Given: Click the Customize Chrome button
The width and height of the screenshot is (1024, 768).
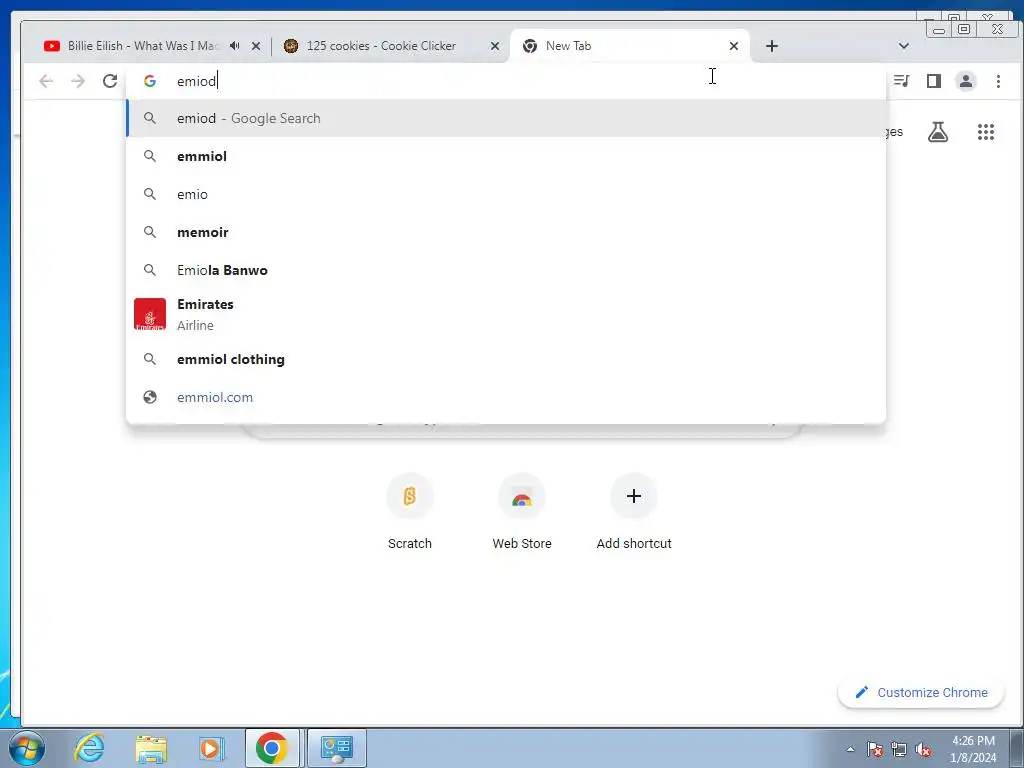Looking at the screenshot, I should point(921,692).
